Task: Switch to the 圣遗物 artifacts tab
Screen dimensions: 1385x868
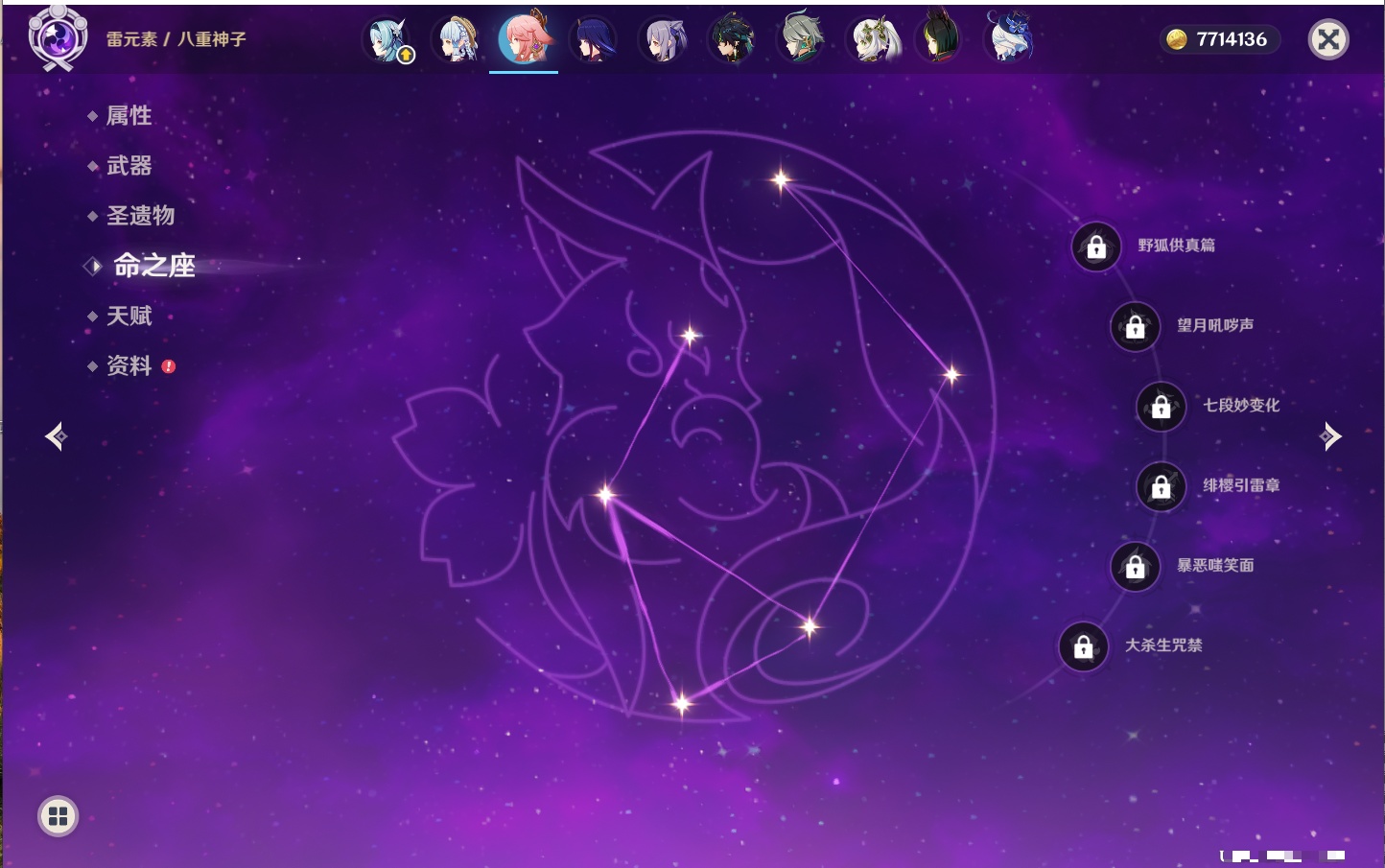Action: coord(140,216)
